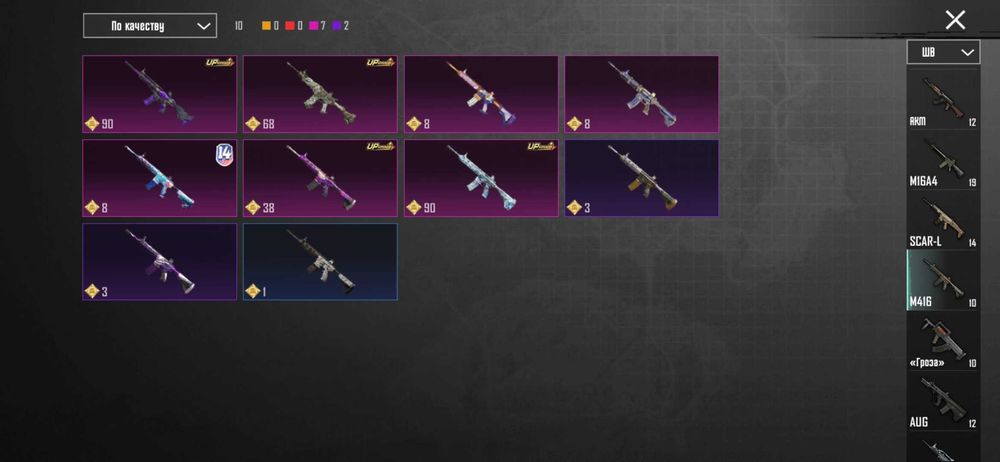Click the chevron arrow of ШВ dropdown
This screenshot has width=1000, height=462.
(967, 52)
